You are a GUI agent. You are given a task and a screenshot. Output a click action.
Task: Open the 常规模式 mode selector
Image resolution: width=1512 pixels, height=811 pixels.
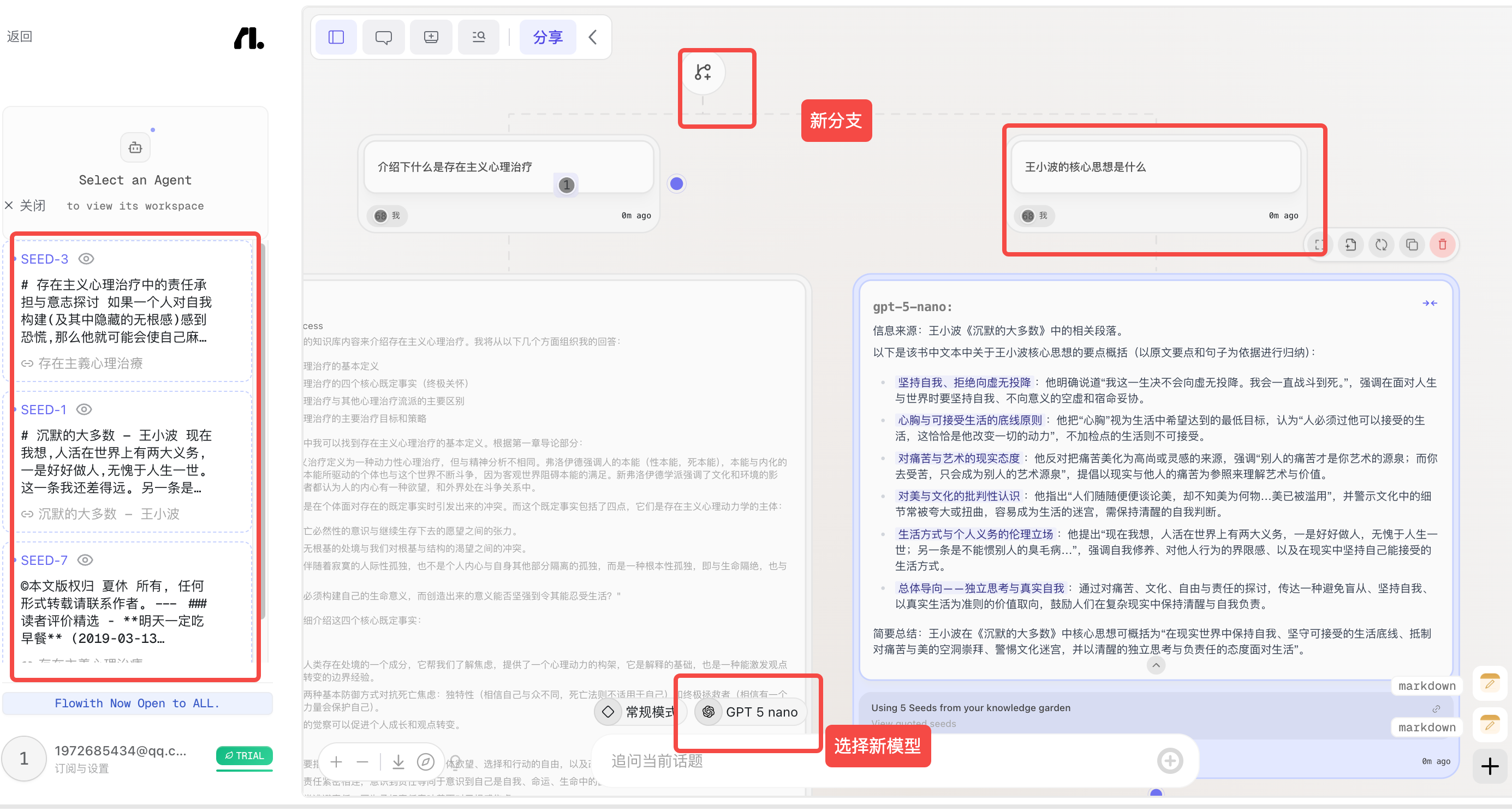coord(640,713)
